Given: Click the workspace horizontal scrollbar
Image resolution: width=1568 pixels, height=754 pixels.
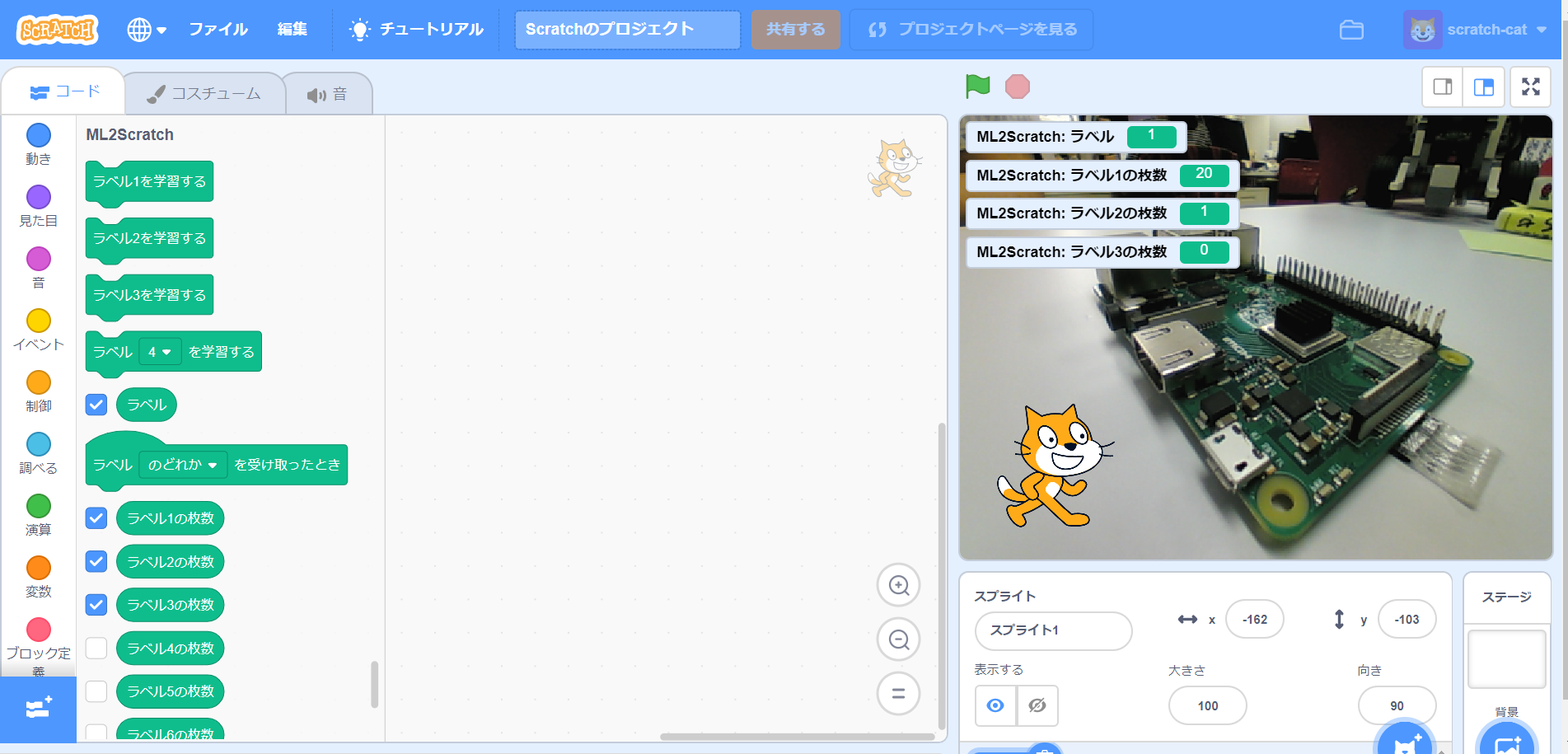Looking at the screenshot, I should [798, 737].
